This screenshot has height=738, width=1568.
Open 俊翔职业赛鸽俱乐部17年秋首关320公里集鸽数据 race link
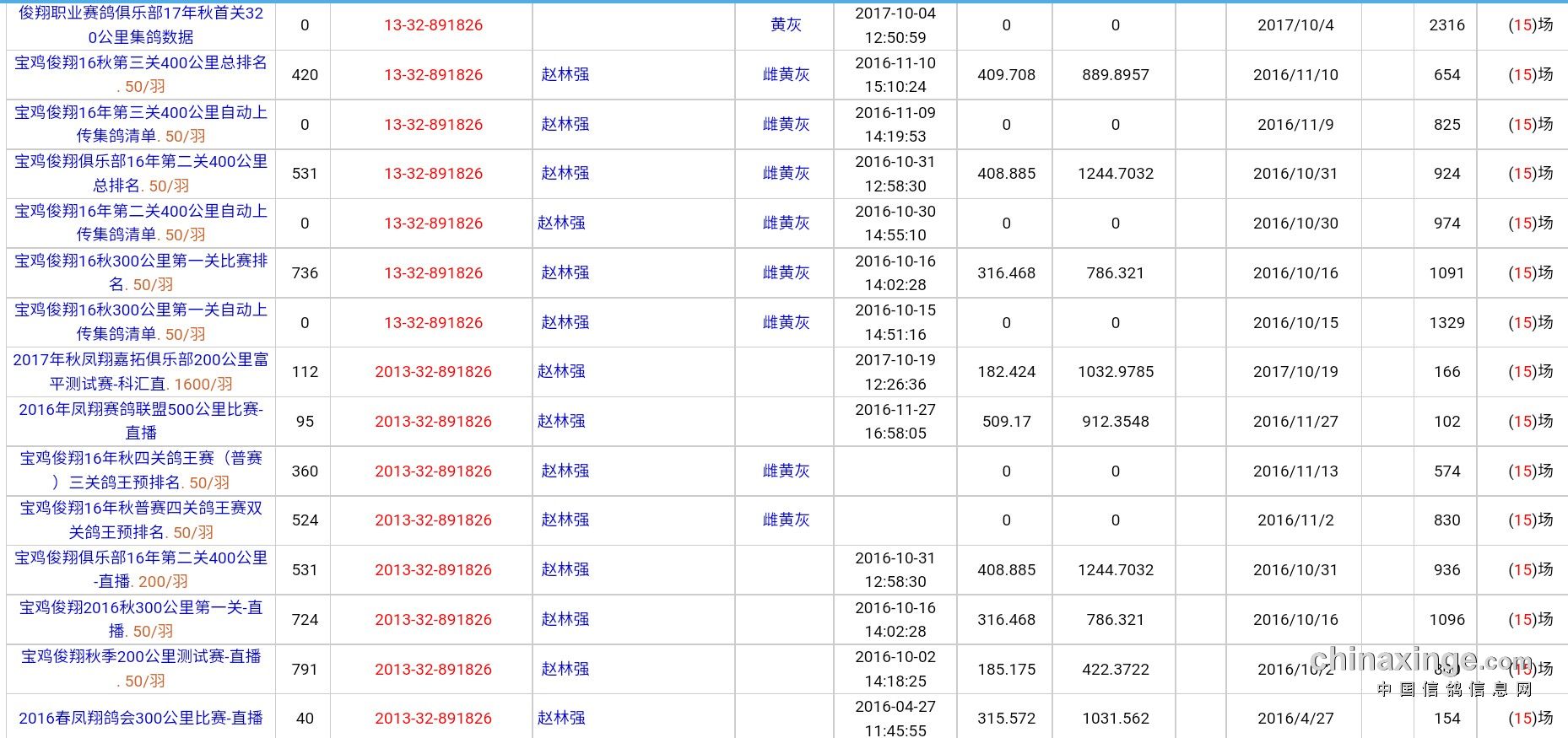[x=141, y=25]
